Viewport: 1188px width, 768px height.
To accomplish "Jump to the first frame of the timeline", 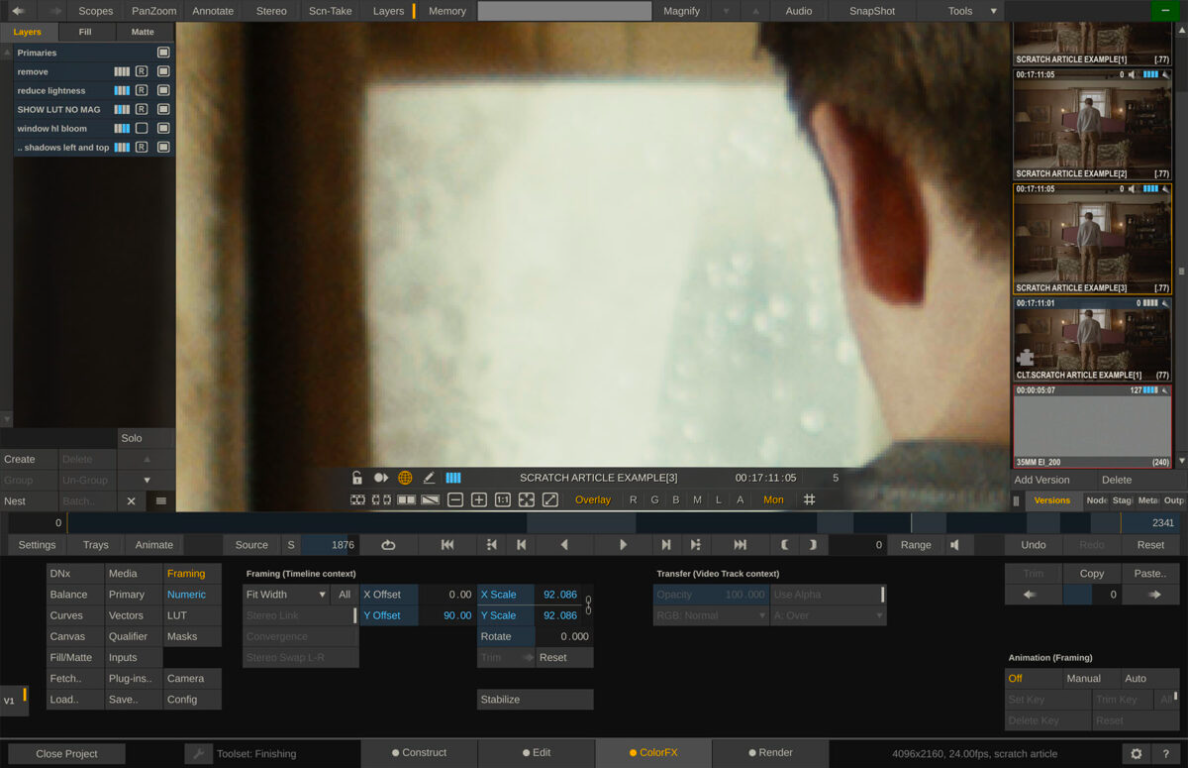I will click(x=447, y=545).
